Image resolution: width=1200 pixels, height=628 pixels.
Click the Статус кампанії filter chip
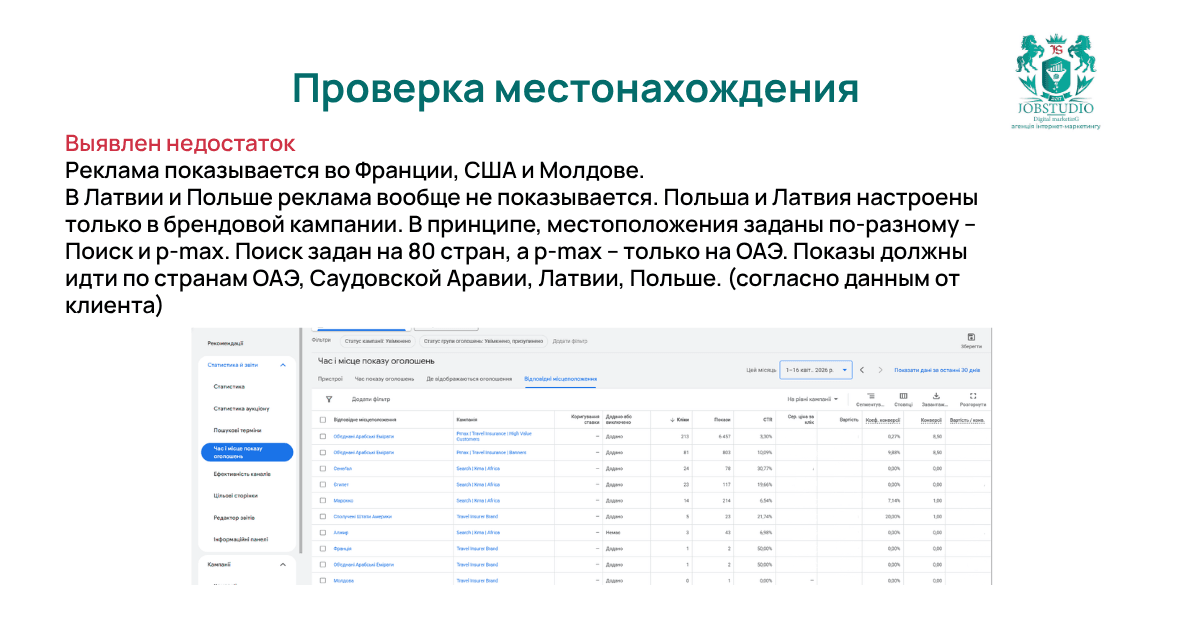[x=377, y=340]
